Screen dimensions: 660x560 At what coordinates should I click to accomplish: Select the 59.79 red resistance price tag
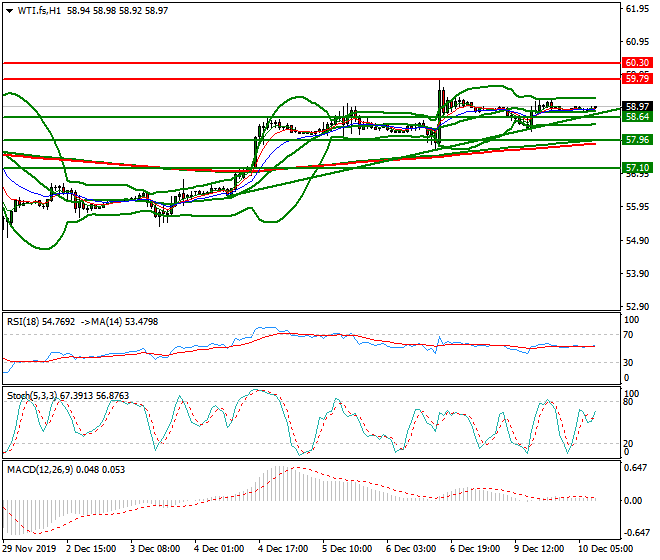click(637, 78)
